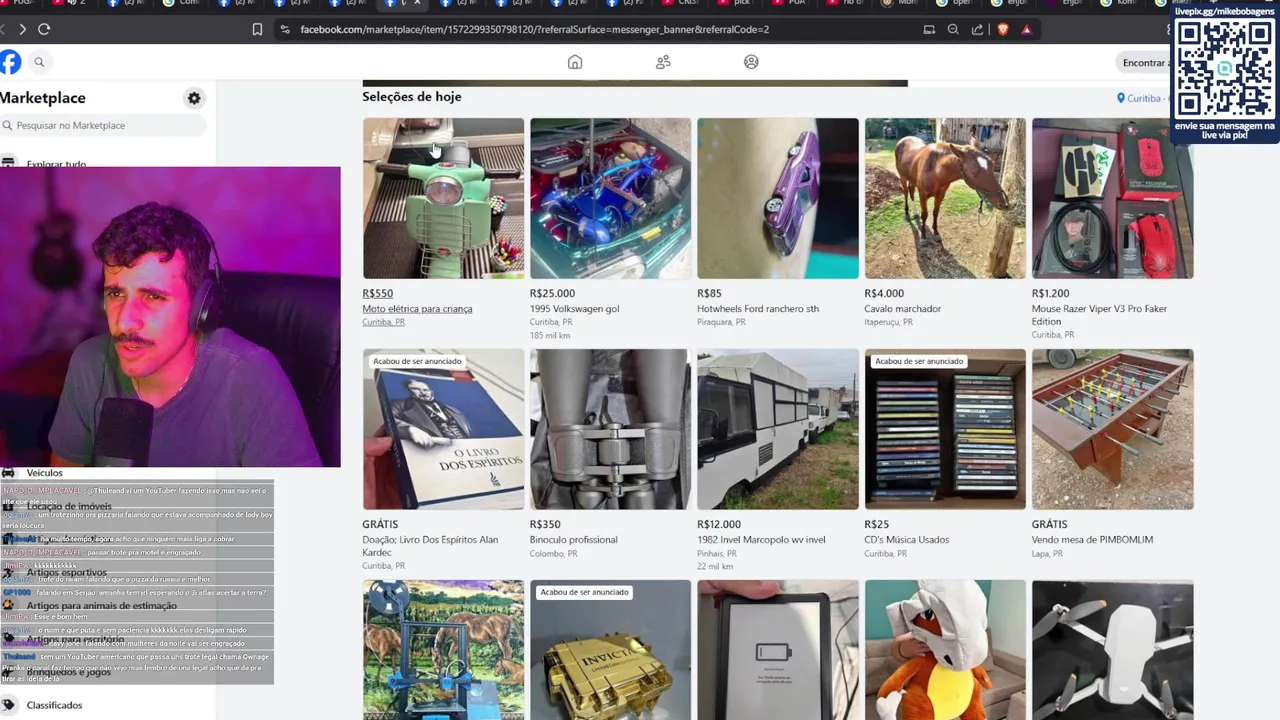Click the Cubone plush toy photo
This screenshot has width=1280, height=720.
pyautogui.click(x=945, y=650)
